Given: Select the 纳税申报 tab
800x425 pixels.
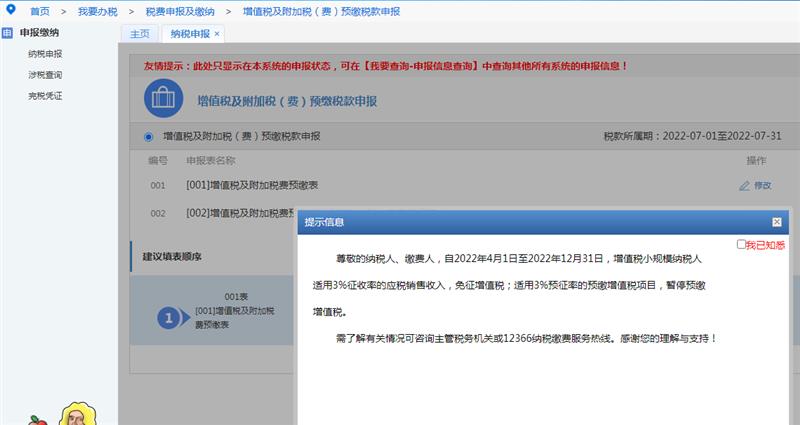Looking at the screenshot, I should [189, 34].
